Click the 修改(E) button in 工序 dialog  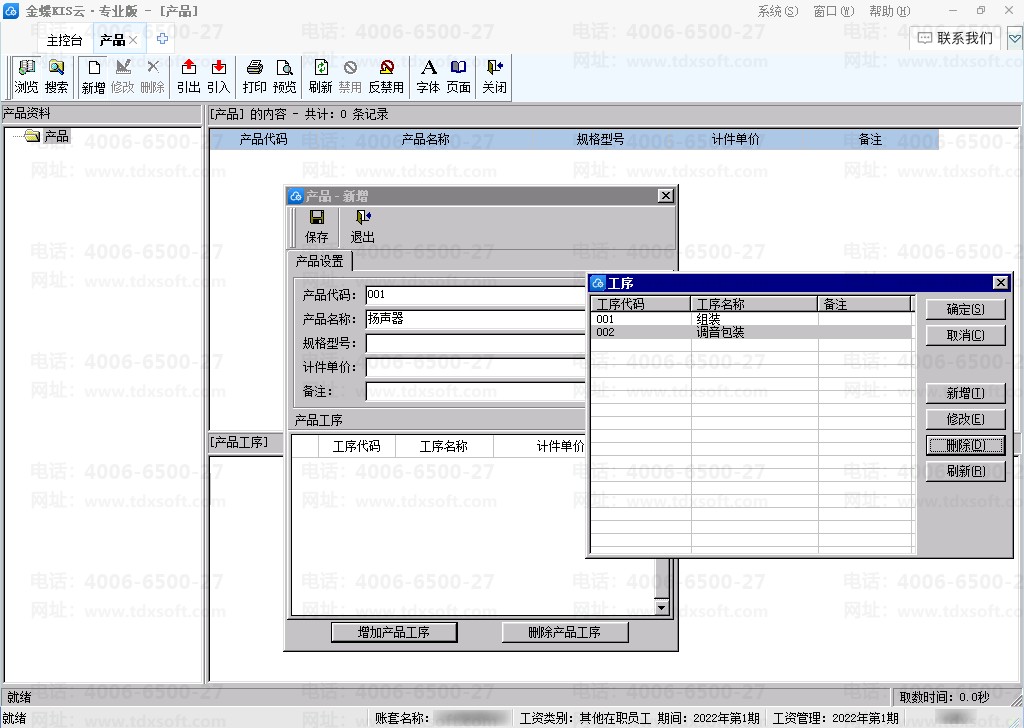(965, 419)
